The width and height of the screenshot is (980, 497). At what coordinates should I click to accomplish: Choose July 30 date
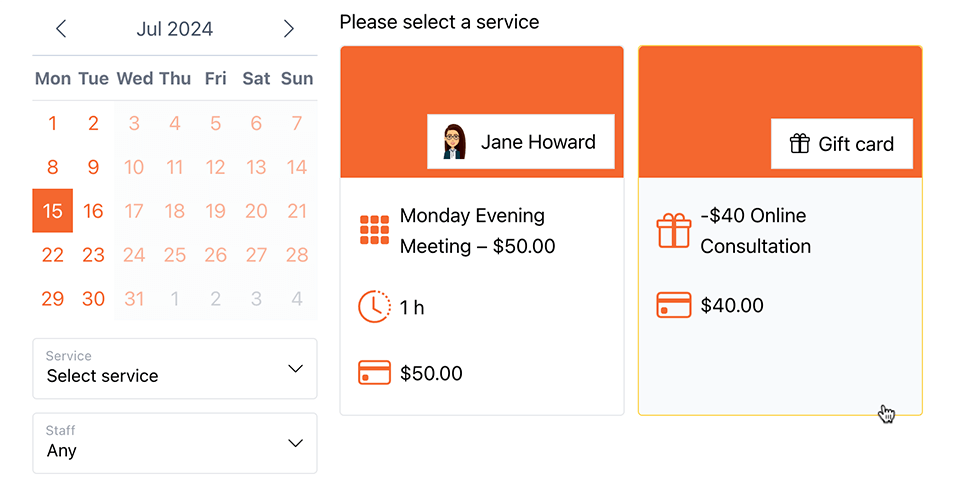93,298
